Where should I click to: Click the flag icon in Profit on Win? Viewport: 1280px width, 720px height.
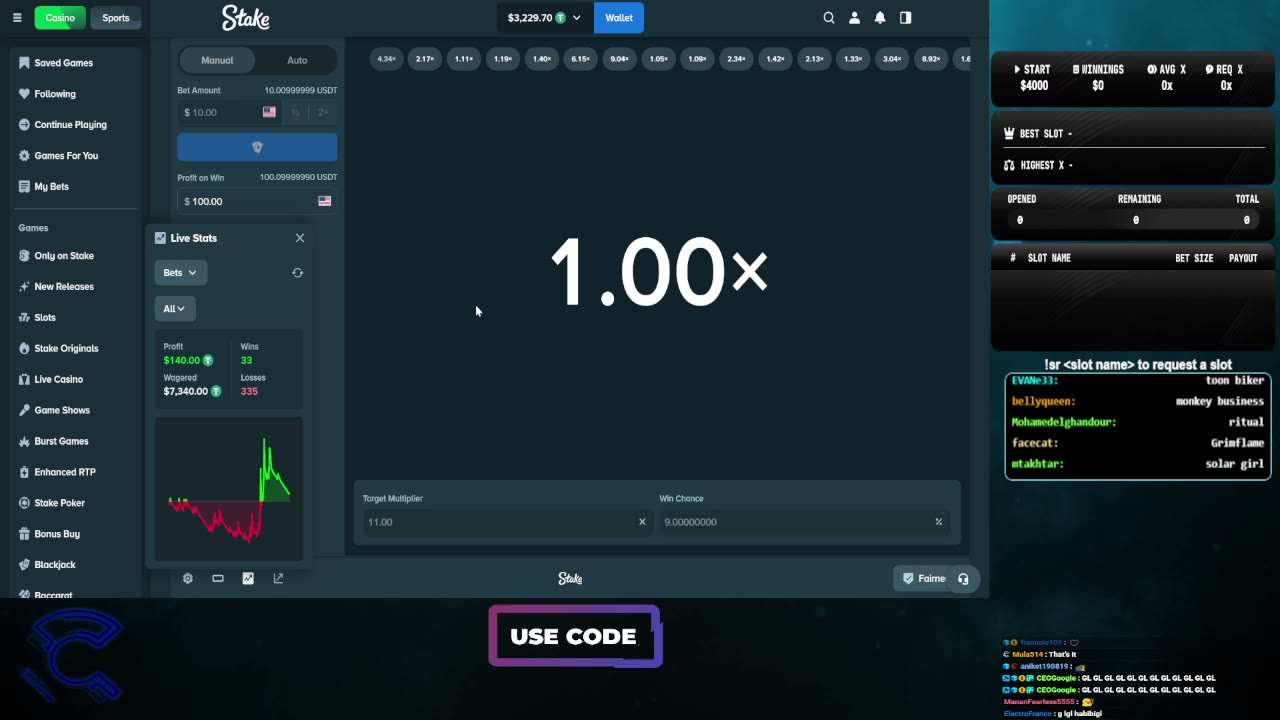[324, 201]
